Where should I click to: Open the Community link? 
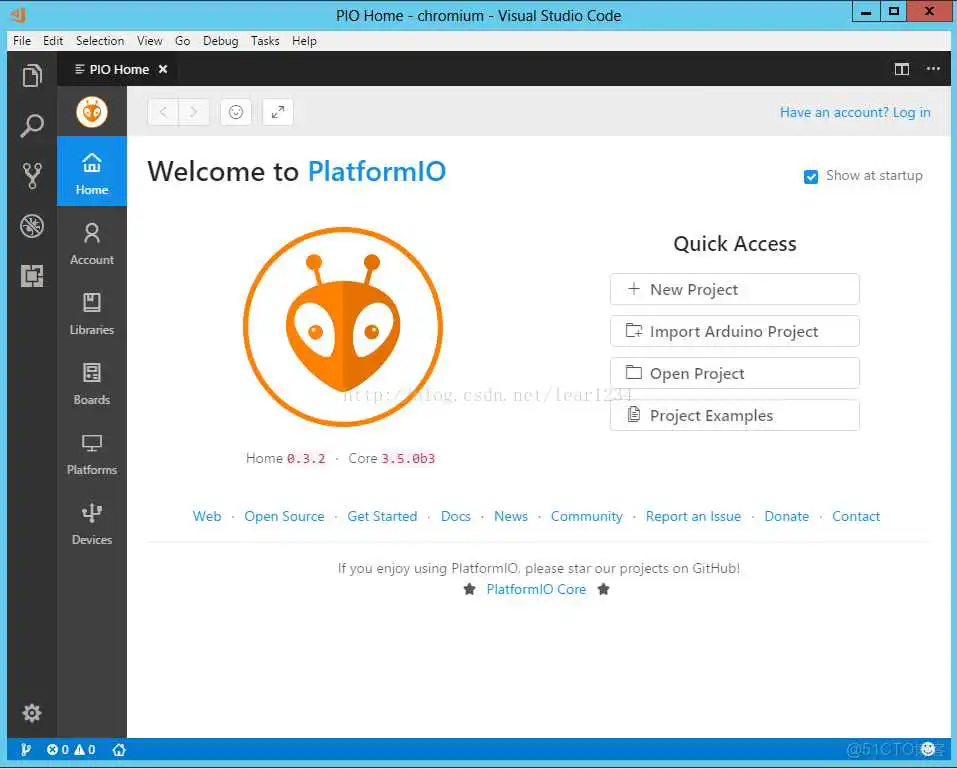pos(587,516)
